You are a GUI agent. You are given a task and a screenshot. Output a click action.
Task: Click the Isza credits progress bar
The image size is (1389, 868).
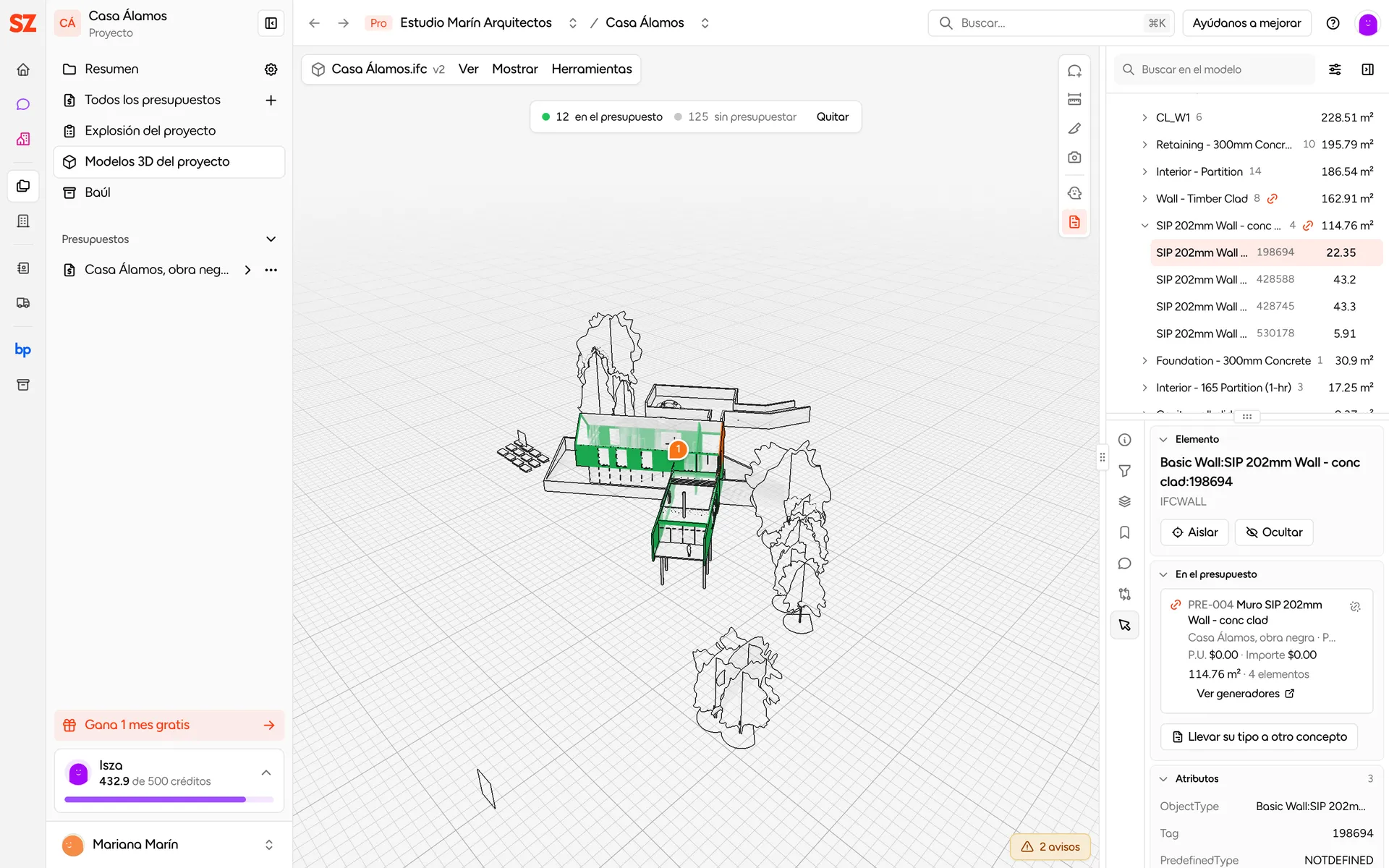(169, 799)
